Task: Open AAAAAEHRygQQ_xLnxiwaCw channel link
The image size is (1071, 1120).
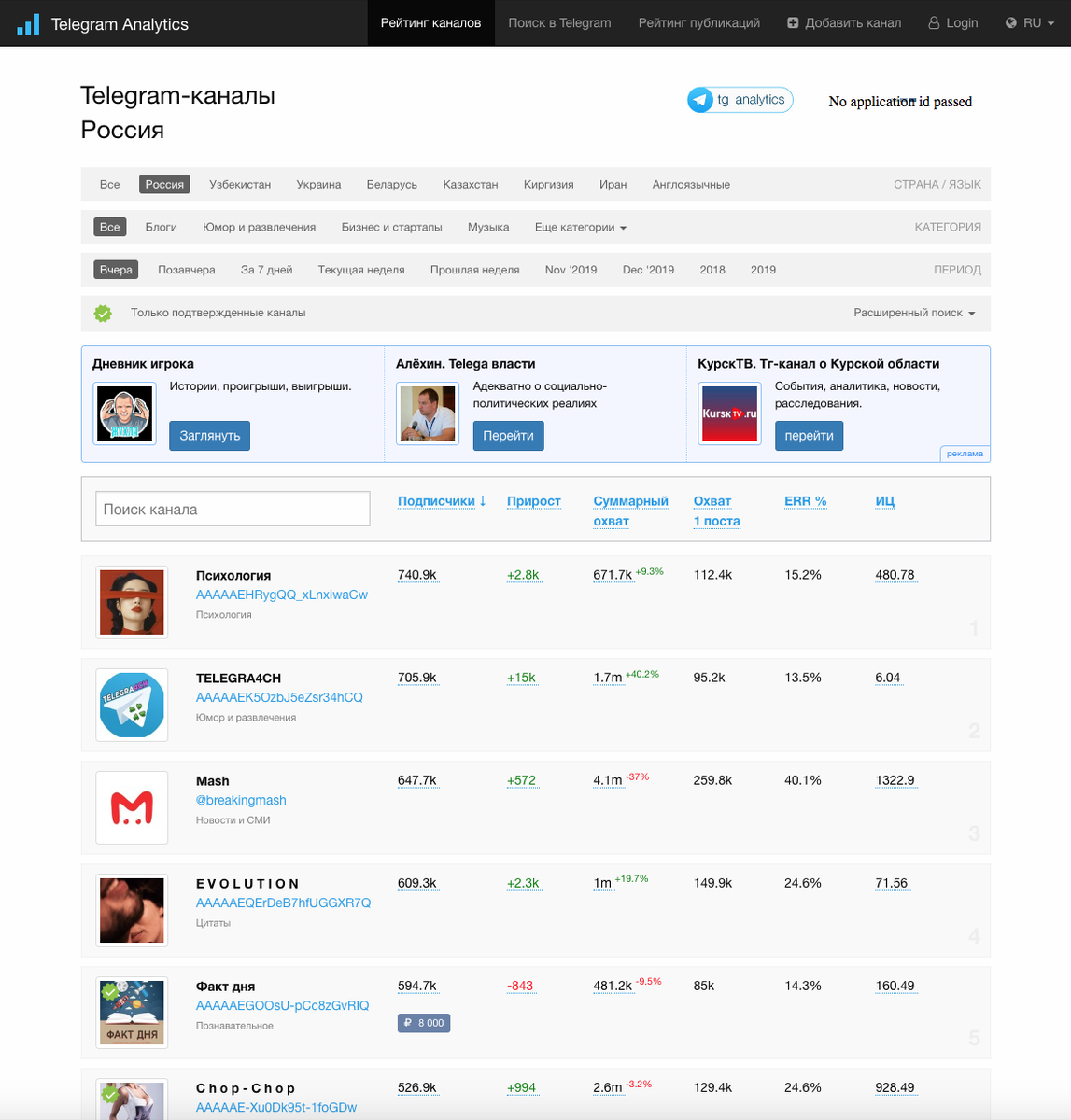Action: [x=282, y=595]
